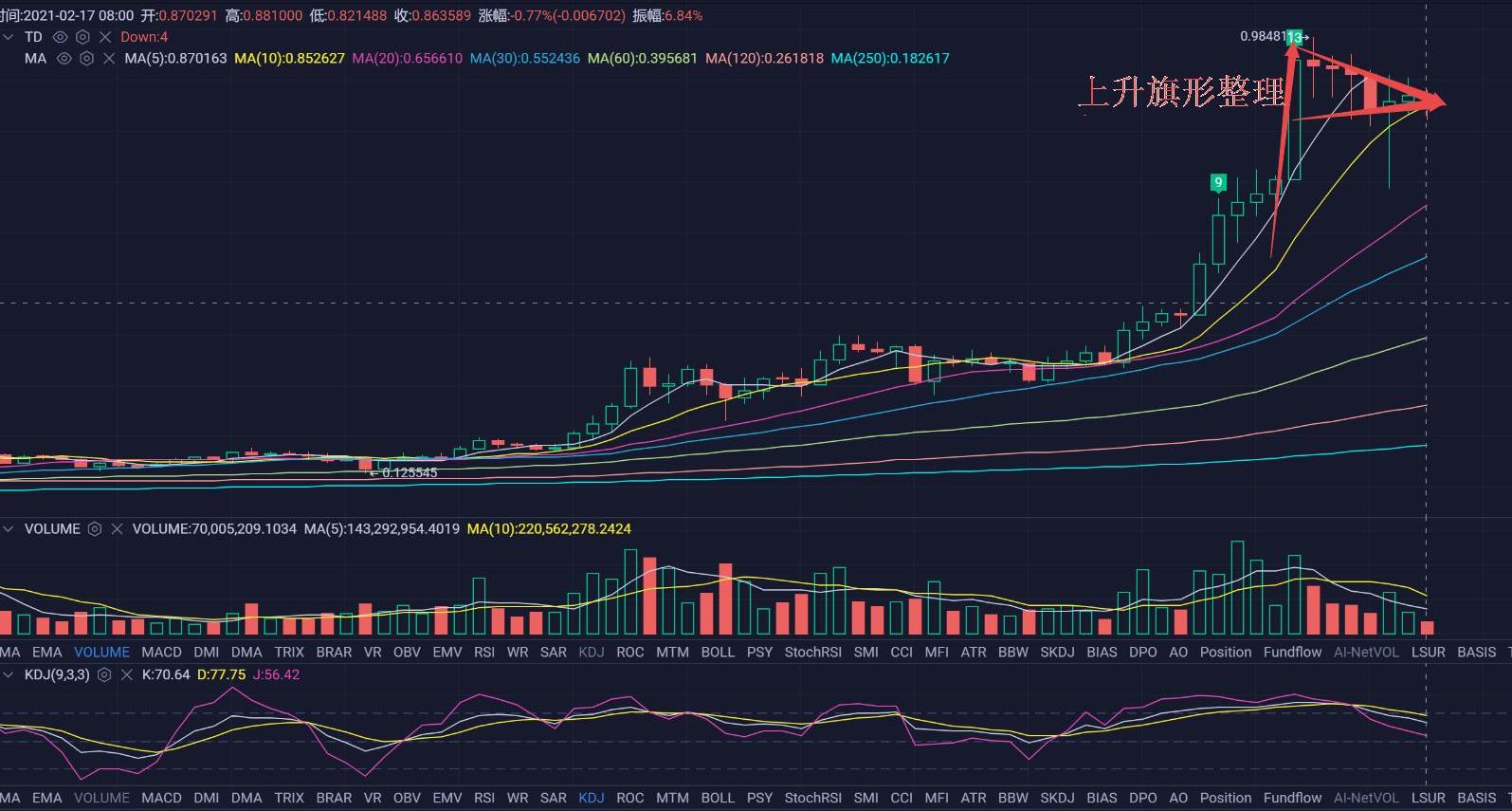Switch volume panel to MACD tab
Image resolution: width=1512 pixels, height=811 pixels.
pyautogui.click(x=161, y=653)
